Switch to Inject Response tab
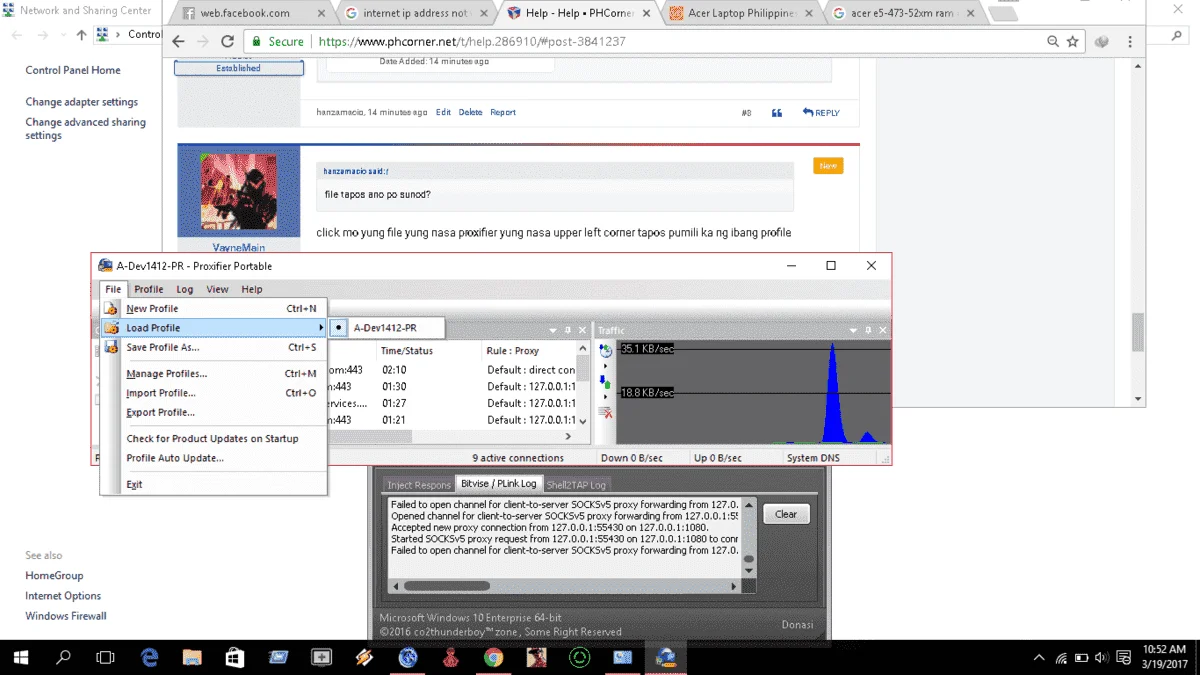The image size is (1200, 675). coord(419,485)
